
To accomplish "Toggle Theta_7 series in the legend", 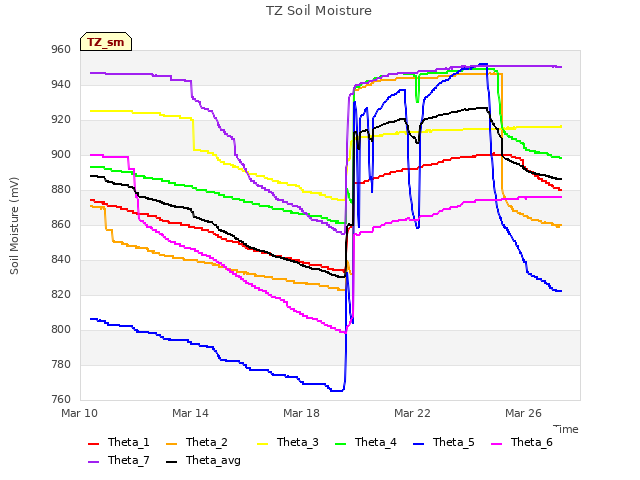I will click(119, 460).
